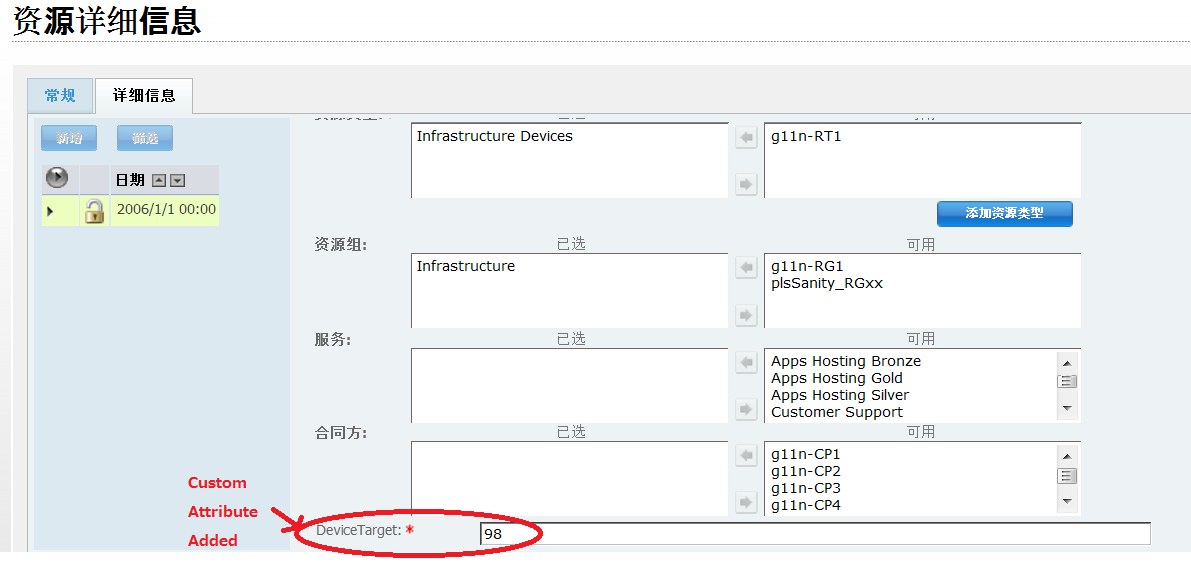This screenshot has width=1191, height=568.
Task: Click the open padlock icon in date row
Action: (x=95, y=210)
